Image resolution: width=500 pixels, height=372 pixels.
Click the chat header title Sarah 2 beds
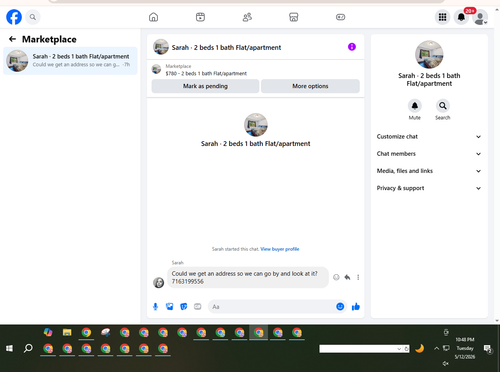[226, 47]
